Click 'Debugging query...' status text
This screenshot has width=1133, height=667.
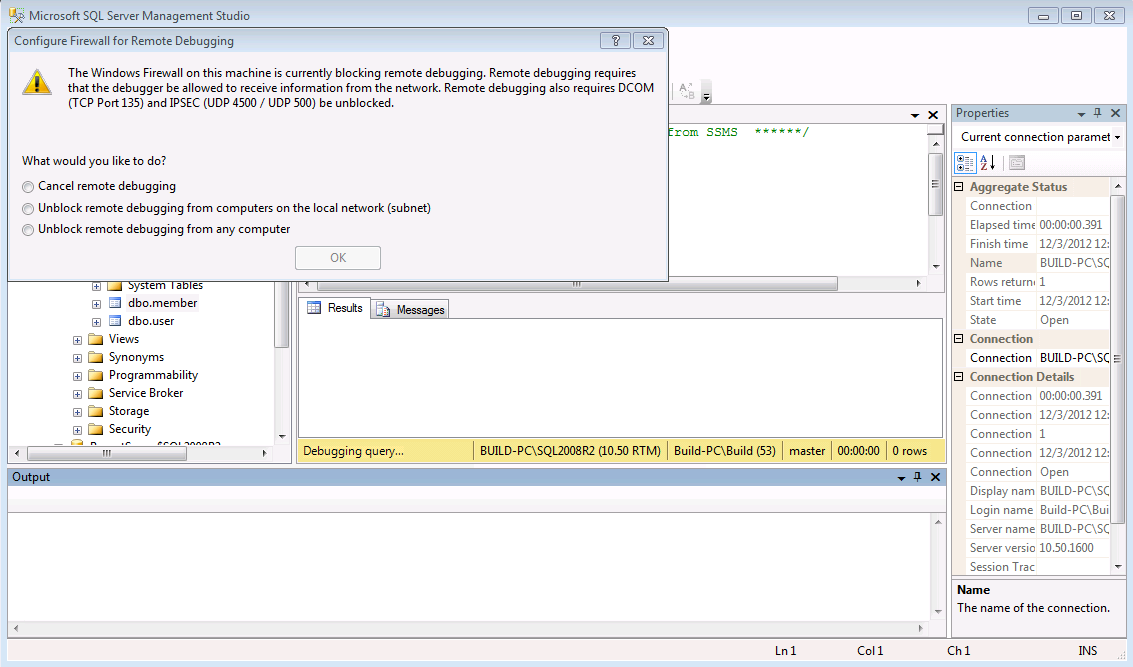pyautogui.click(x=353, y=451)
